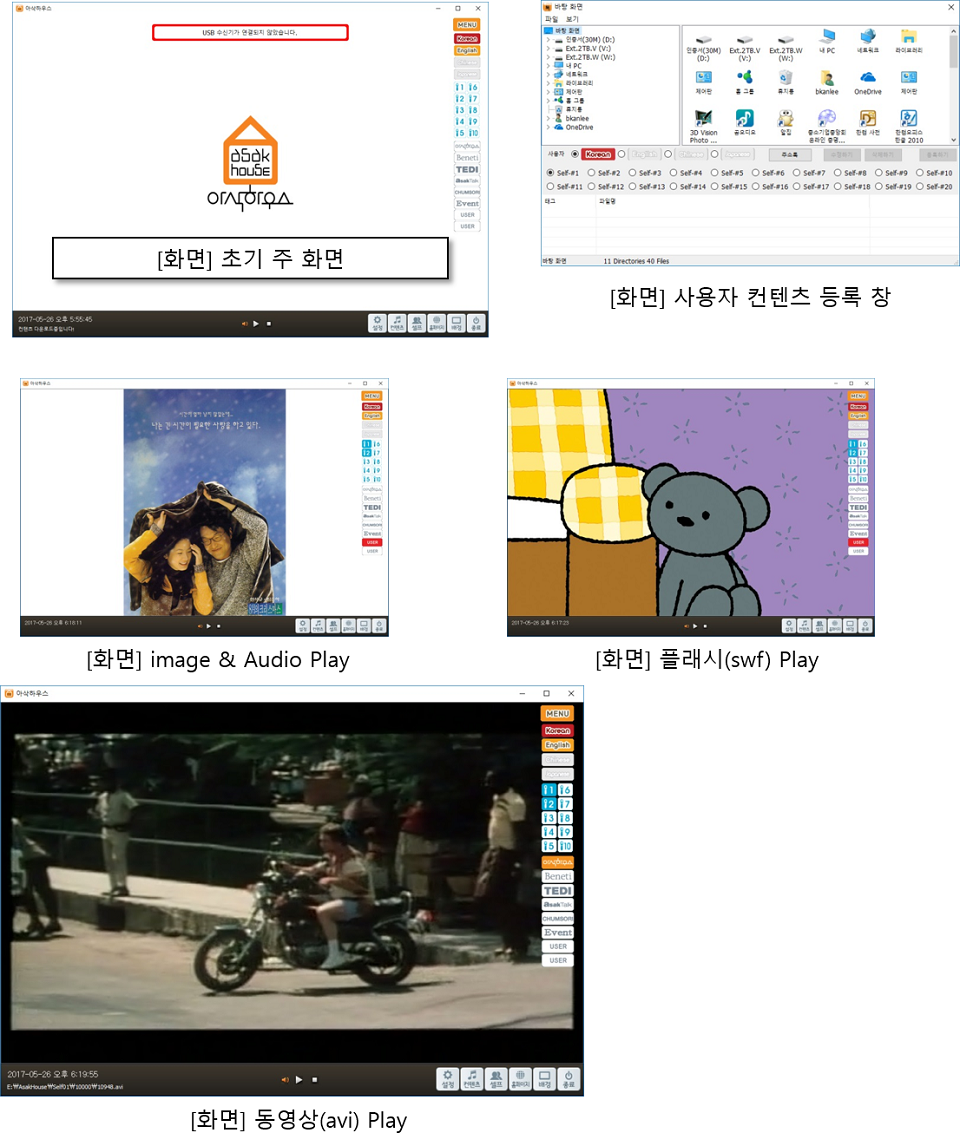
Task: Expand the 내 PC tree node
Action: coord(548,66)
